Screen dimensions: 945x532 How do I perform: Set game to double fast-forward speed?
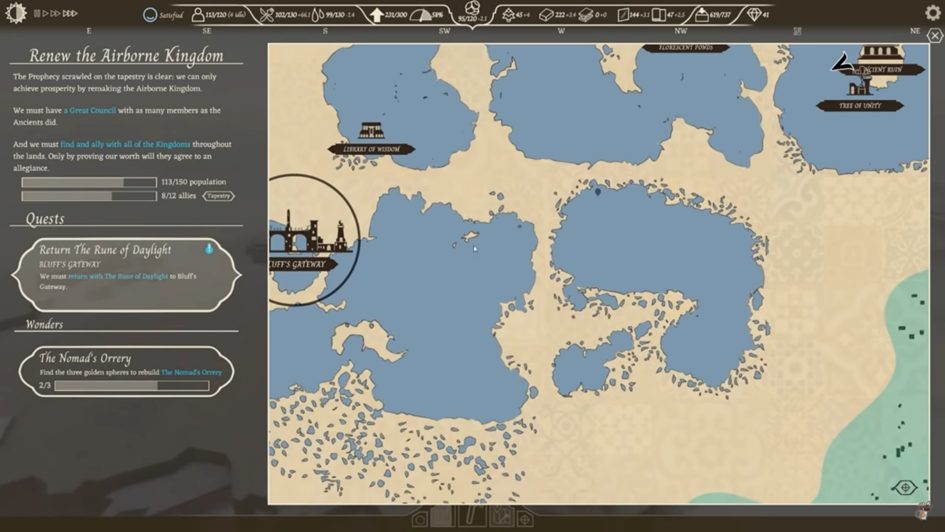(x=55, y=13)
